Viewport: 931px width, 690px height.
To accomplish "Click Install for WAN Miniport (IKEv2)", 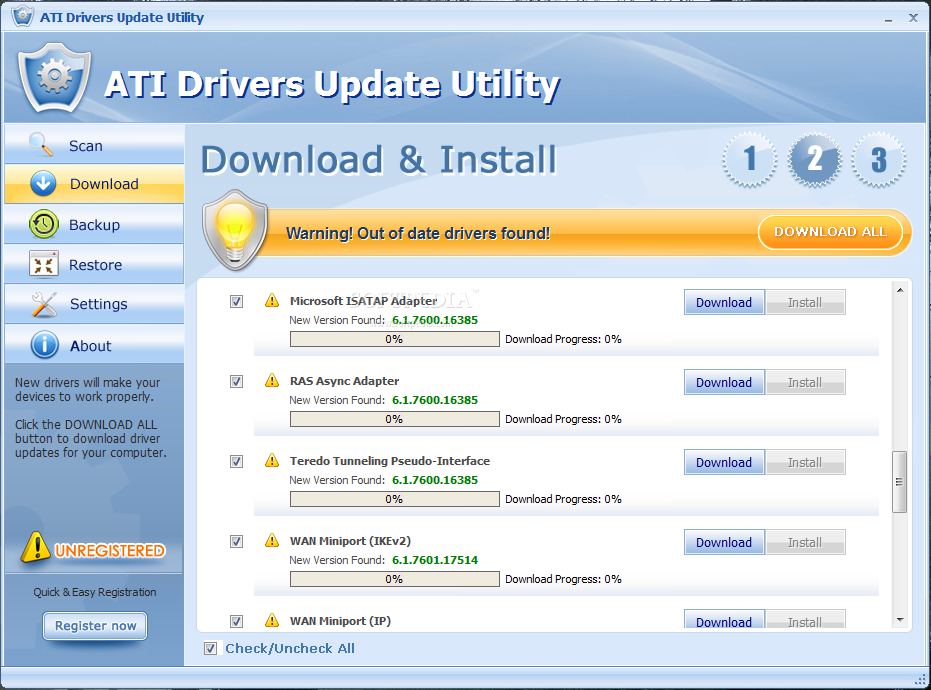I will [805, 542].
